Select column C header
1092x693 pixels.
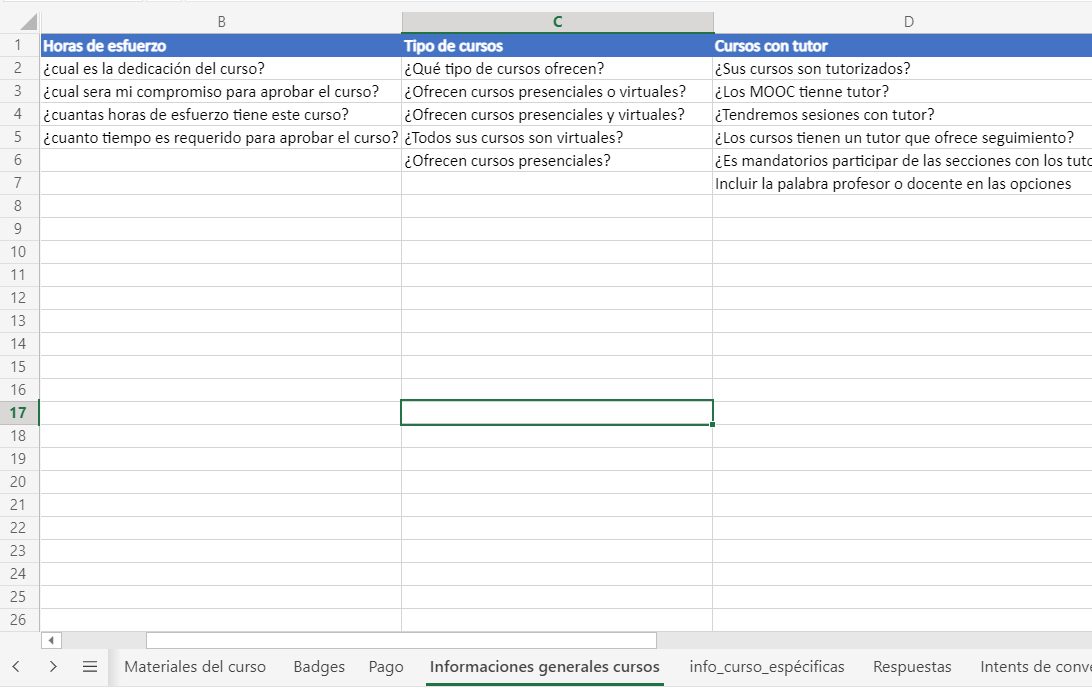pyautogui.click(x=557, y=22)
